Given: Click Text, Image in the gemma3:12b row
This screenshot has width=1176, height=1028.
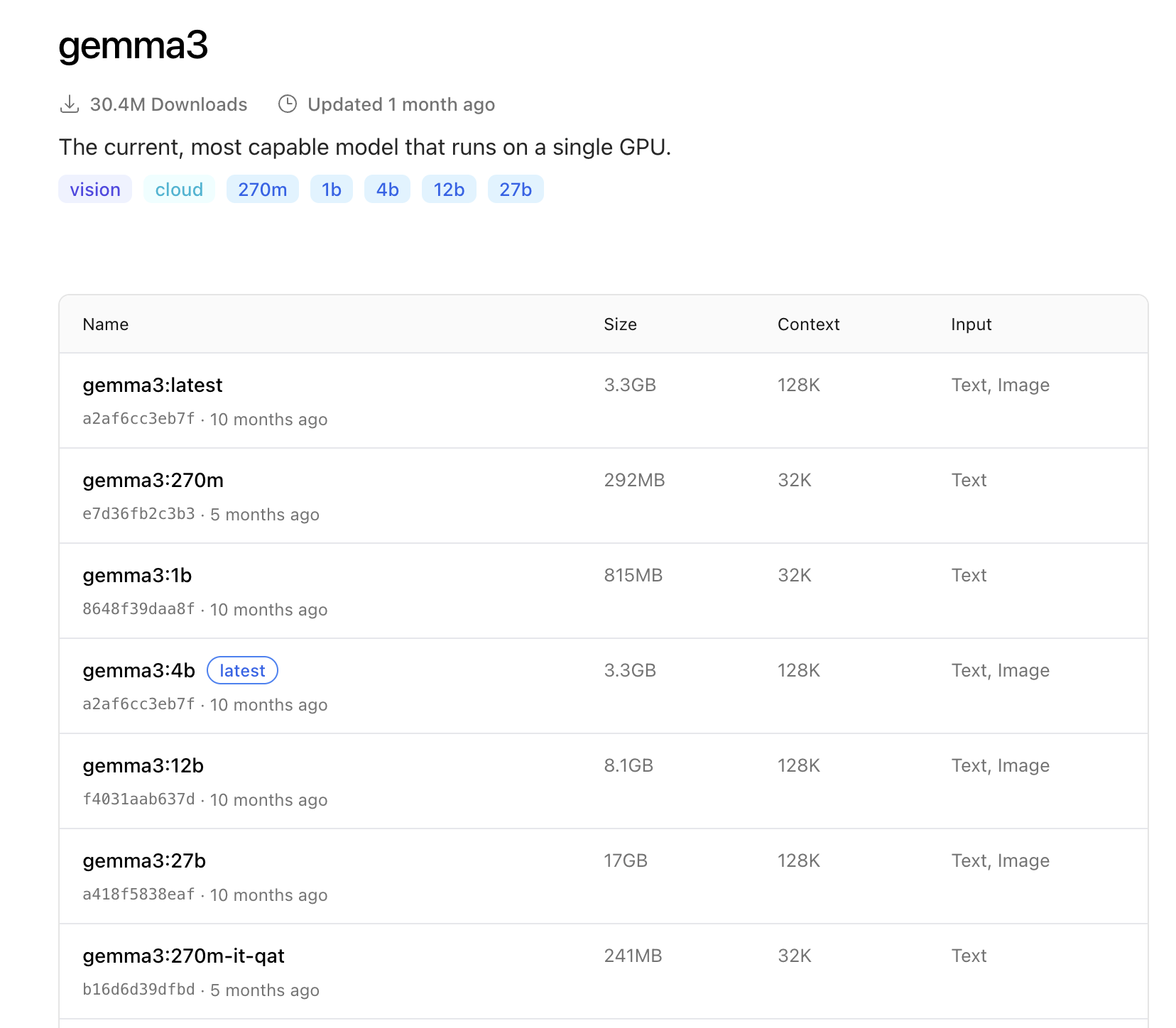Looking at the screenshot, I should click(x=1001, y=765).
